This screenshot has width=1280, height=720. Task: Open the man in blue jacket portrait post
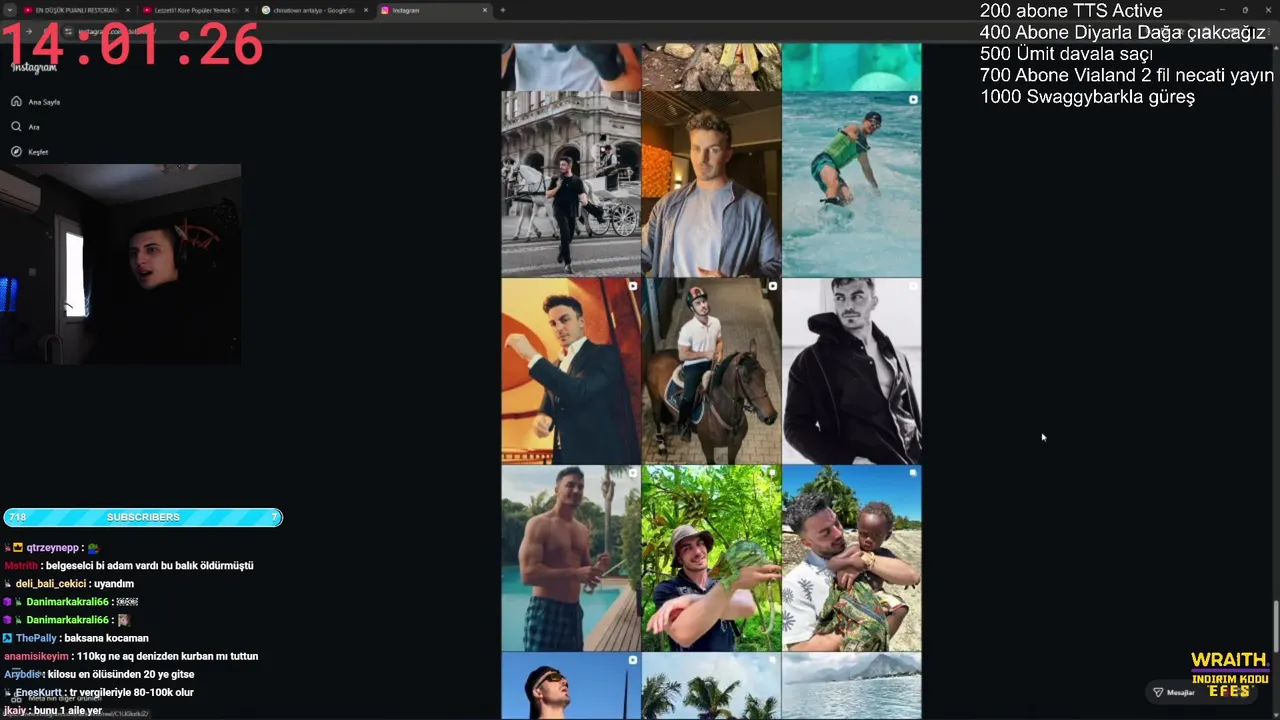coord(711,184)
